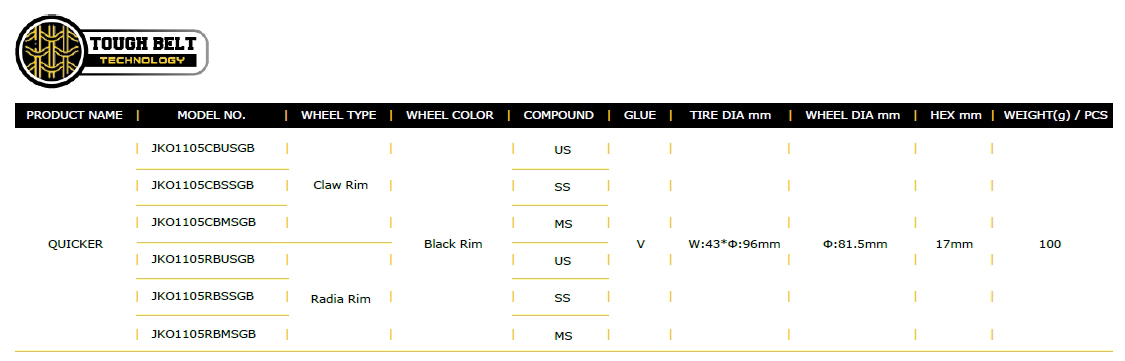
Task: Select model JKO1105RBMSGB
Action: pos(204,334)
